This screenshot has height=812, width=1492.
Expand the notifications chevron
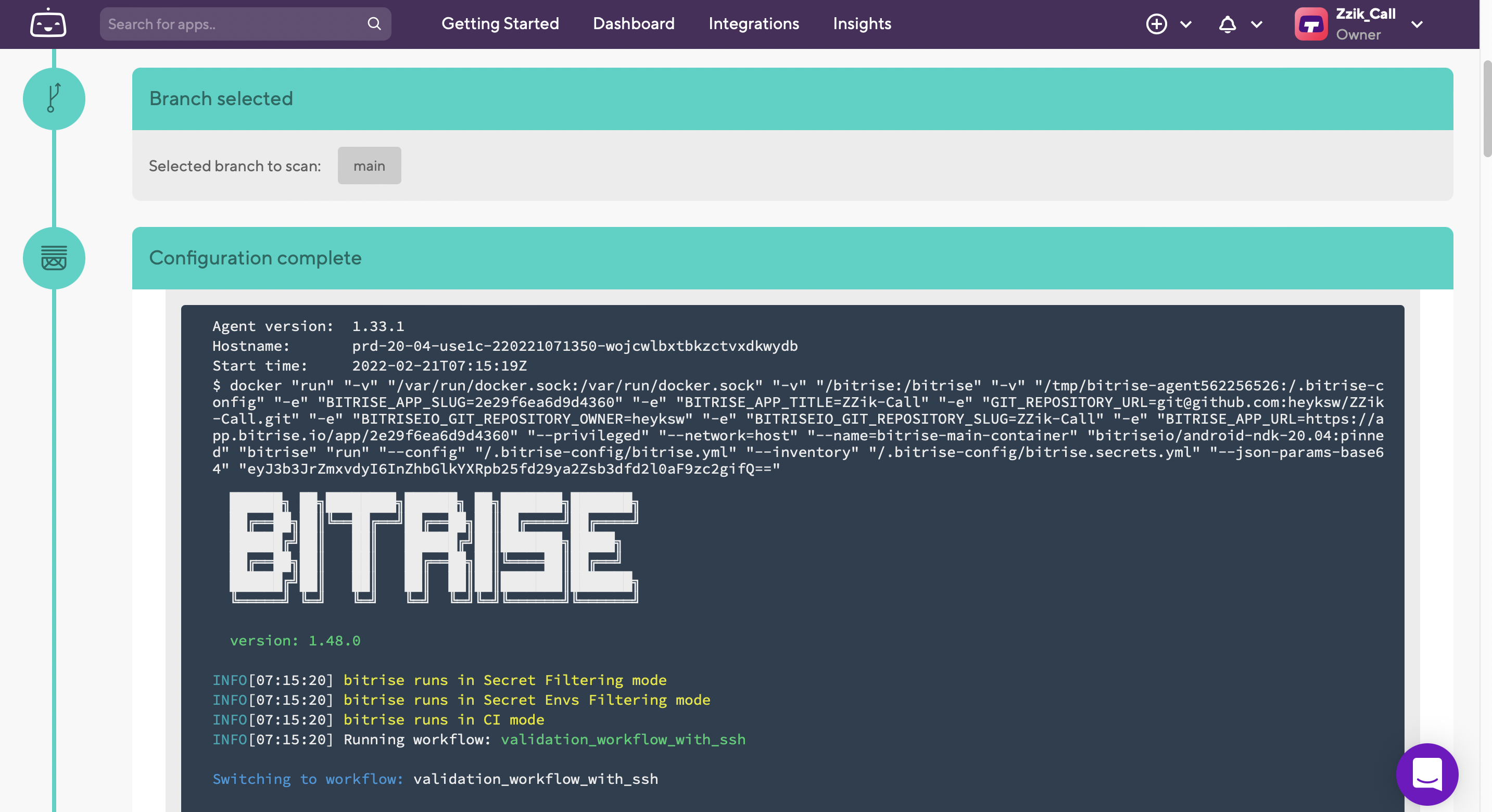[x=1256, y=24]
